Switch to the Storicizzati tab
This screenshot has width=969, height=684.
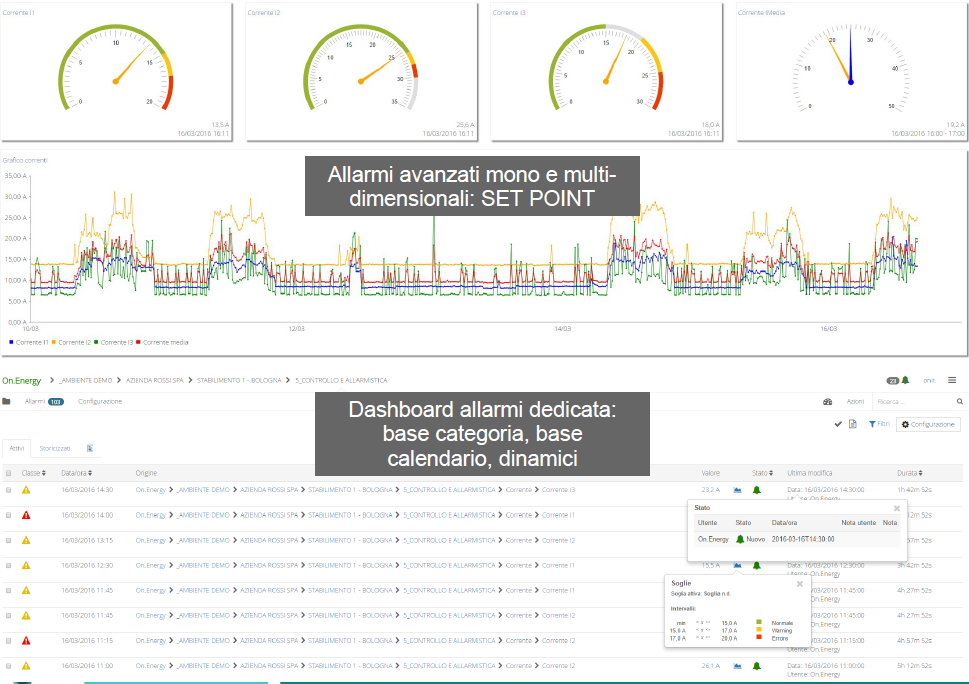pyautogui.click(x=55, y=449)
